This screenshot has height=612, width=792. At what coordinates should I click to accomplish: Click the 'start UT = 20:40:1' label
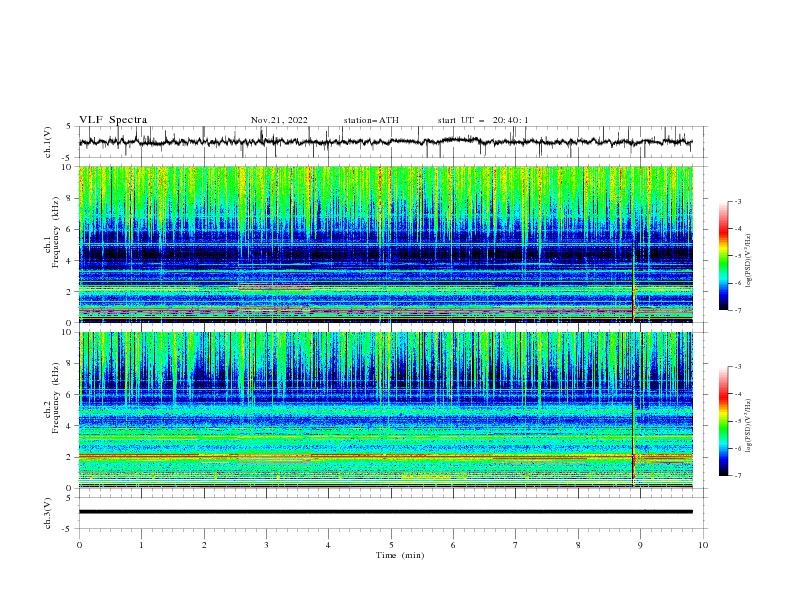pos(483,120)
